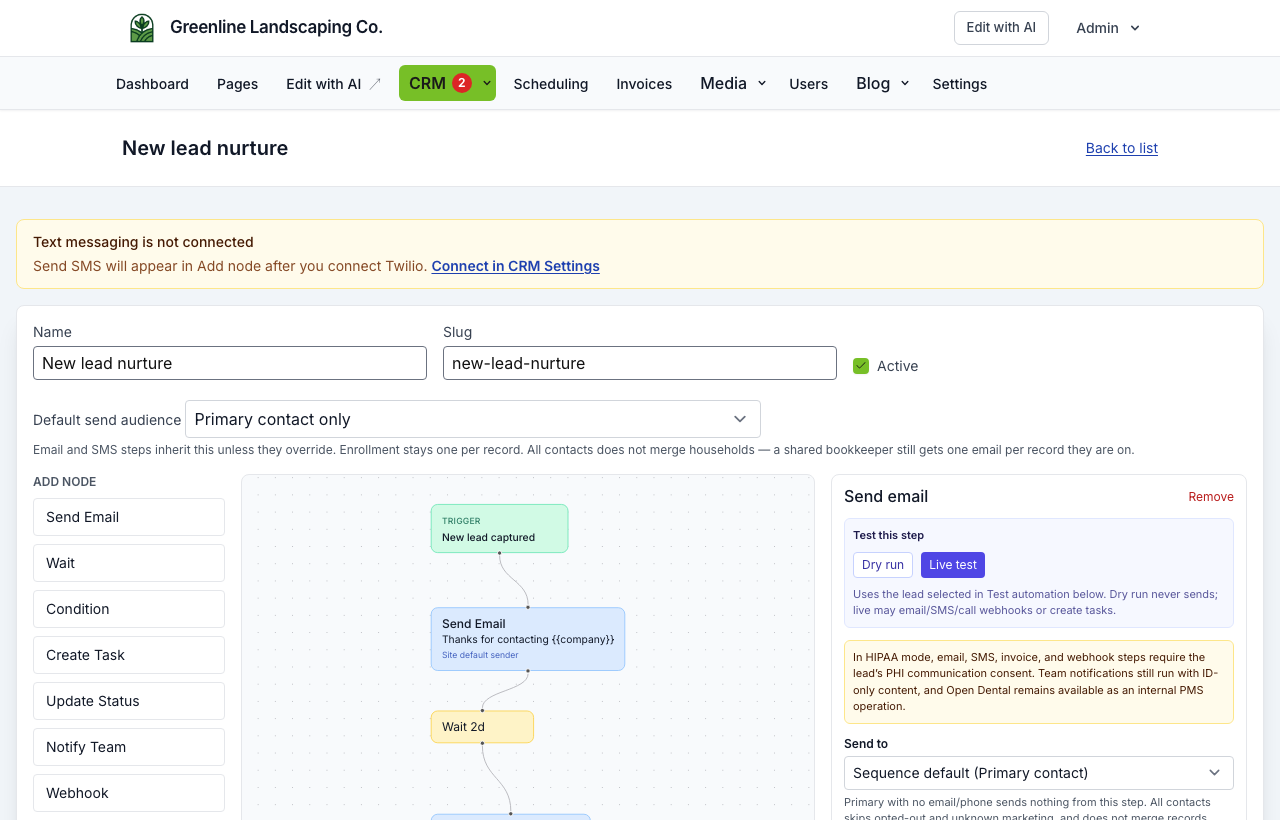Follow the Back to list link
The height and width of the screenshot is (820, 1280).
[1122, 148]
